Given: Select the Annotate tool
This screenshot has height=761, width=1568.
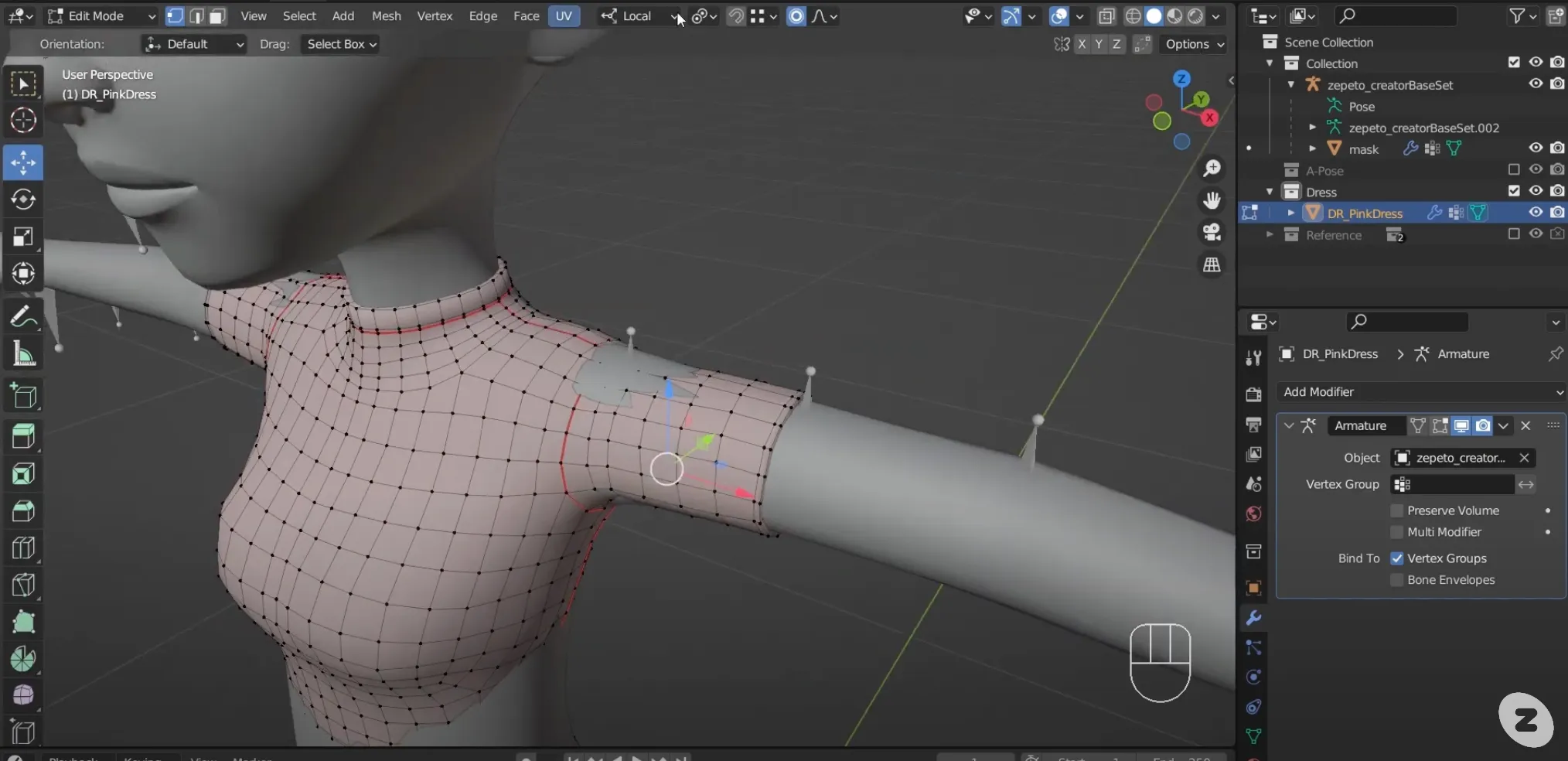Looking at the screenshot, I should click(x=23, y=316).
